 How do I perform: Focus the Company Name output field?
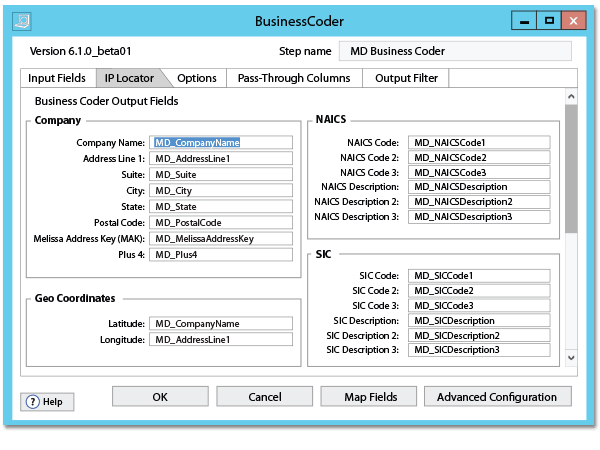221,142
